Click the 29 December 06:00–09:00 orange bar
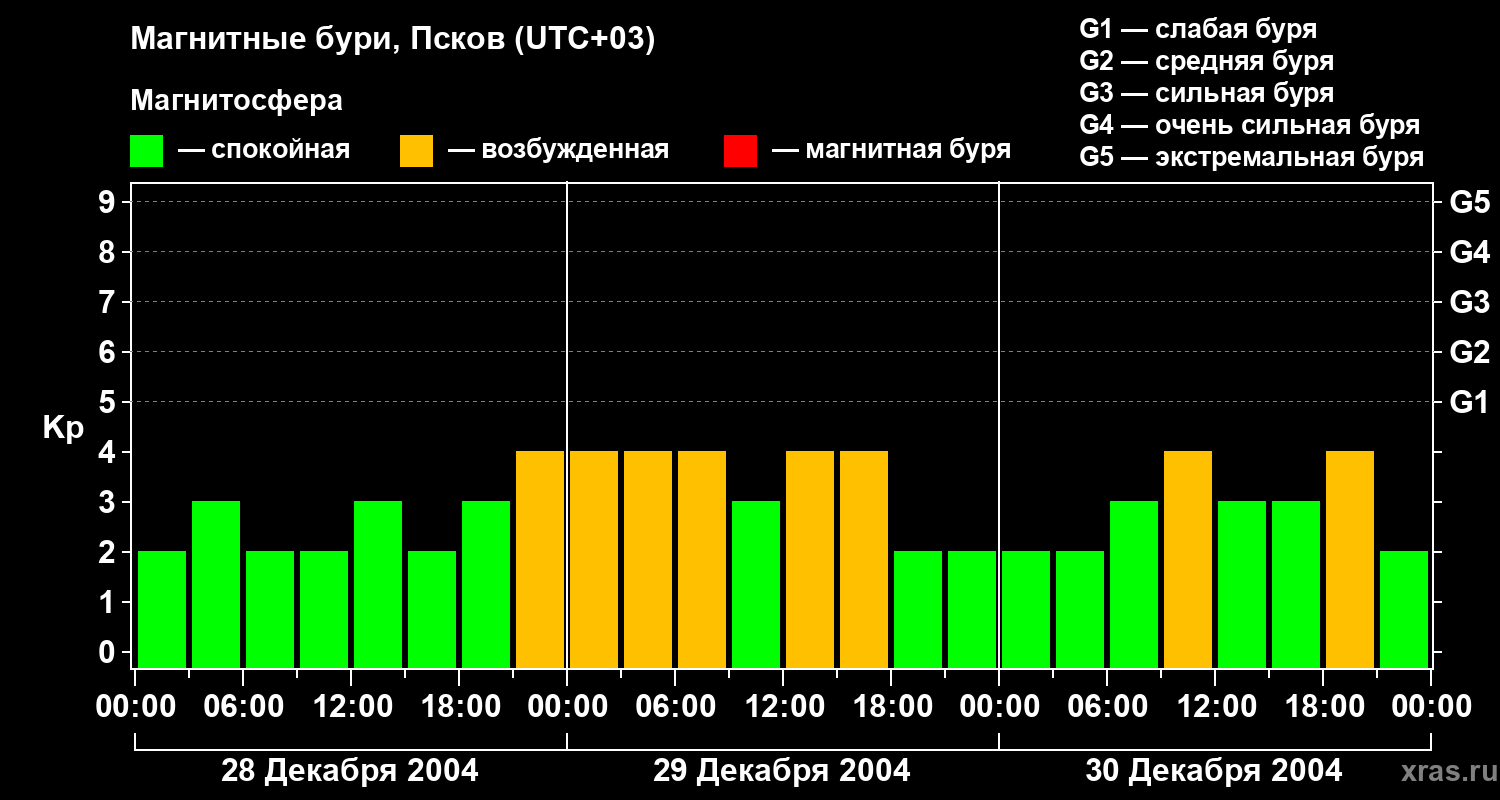Screen dimensions: 1500x800 (x=702, y=559)
